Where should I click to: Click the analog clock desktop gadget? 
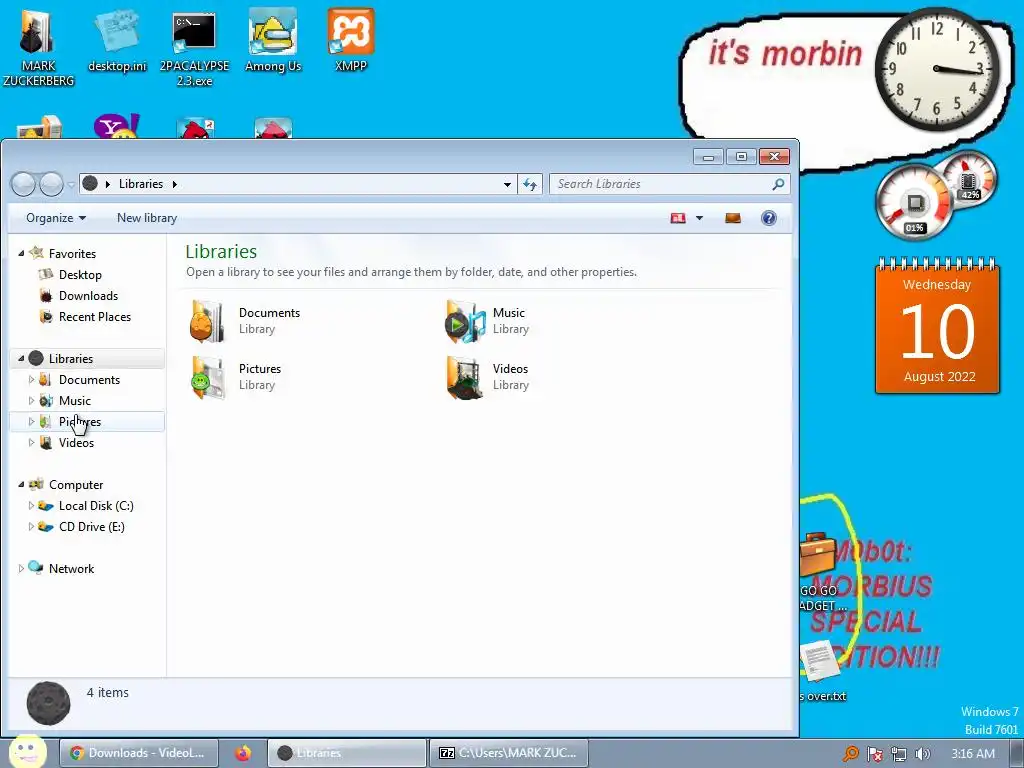click(936, 68)
